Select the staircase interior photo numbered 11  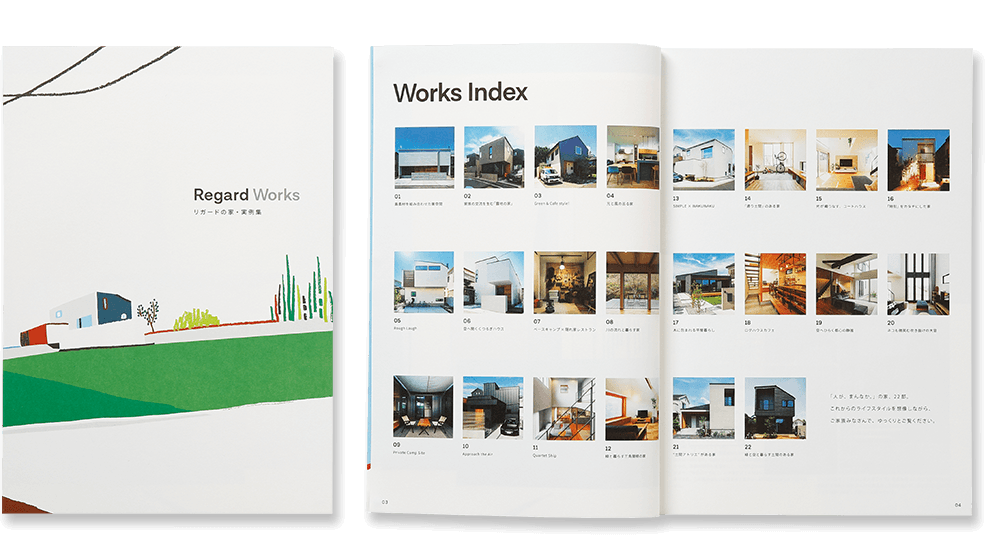(x=564, y=408)
